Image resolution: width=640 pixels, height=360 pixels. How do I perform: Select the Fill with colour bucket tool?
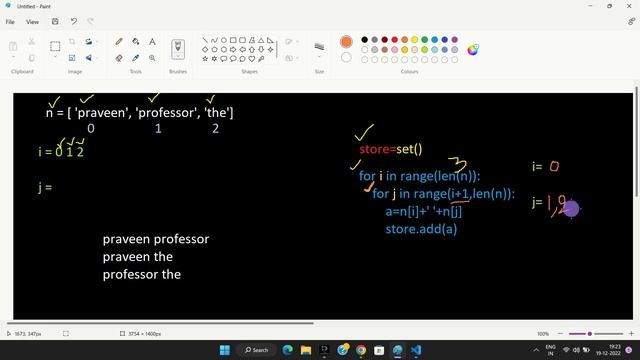136,42
